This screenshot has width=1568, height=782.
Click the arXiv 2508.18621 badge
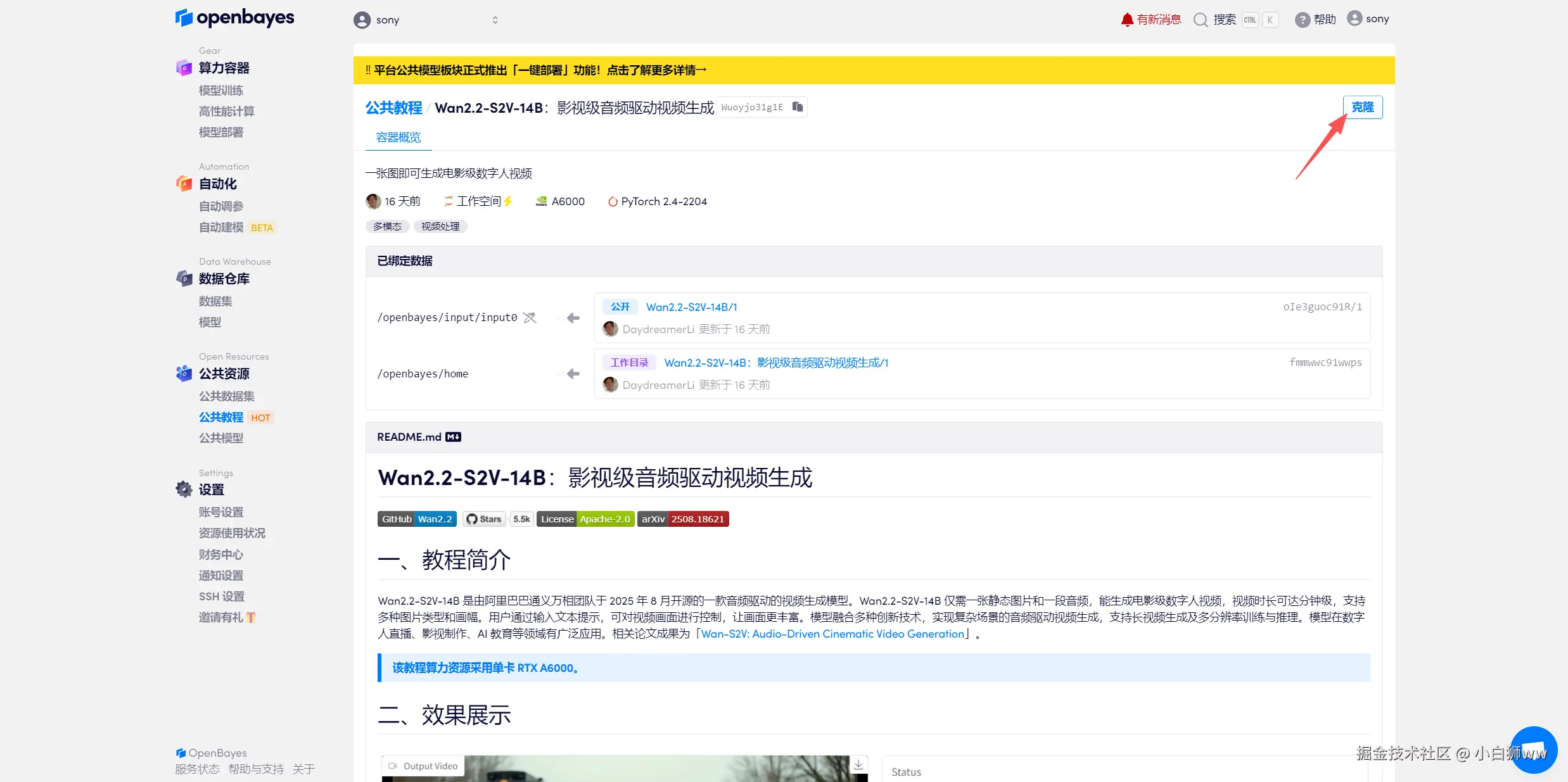pos(683,519)
